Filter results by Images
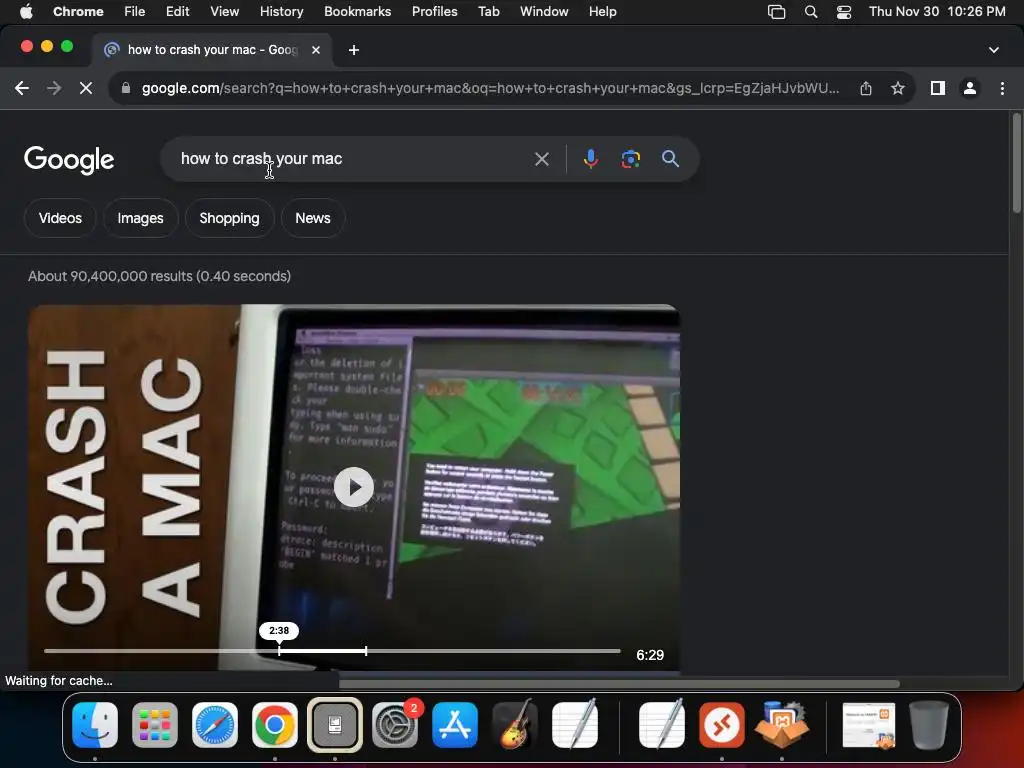This screenshot has width=1024, height=768. pyautogui.click(x=140, y=218)
